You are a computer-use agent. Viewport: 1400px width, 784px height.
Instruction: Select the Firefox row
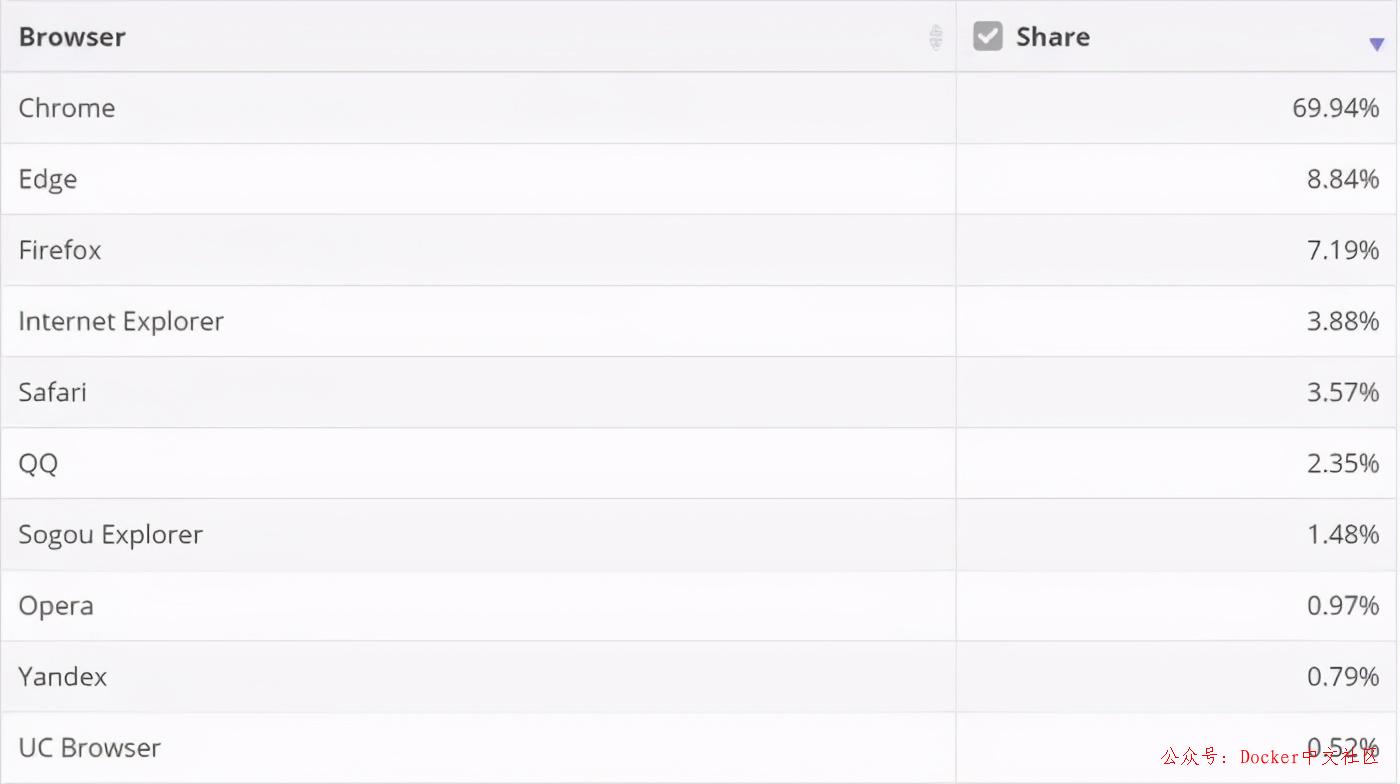pyautogui.click(x=60, y=250)
